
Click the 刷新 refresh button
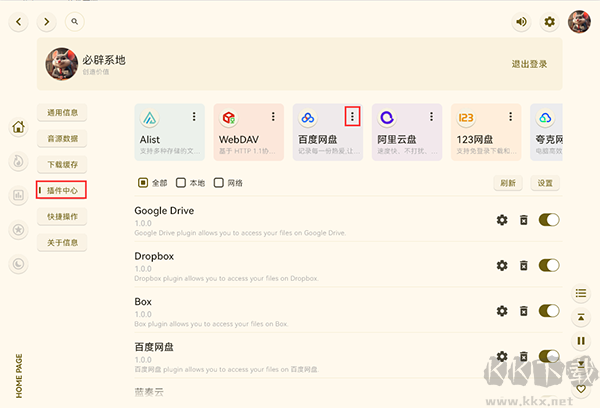[x=508, y=183]
